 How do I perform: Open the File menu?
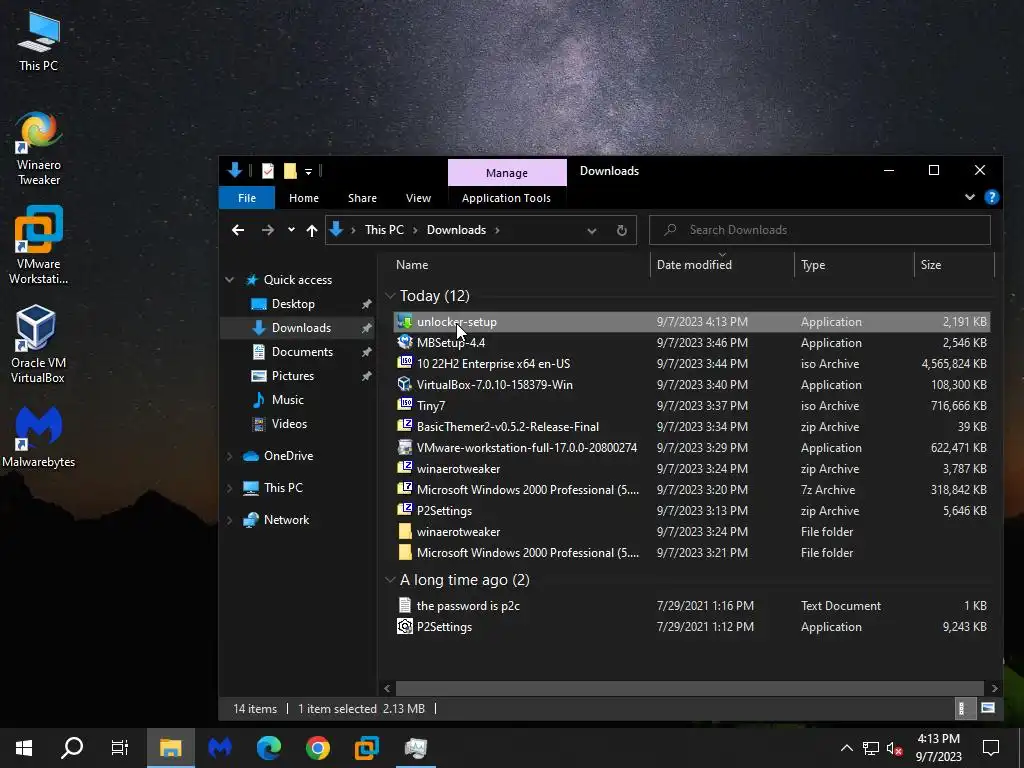(x=247, y=198)
